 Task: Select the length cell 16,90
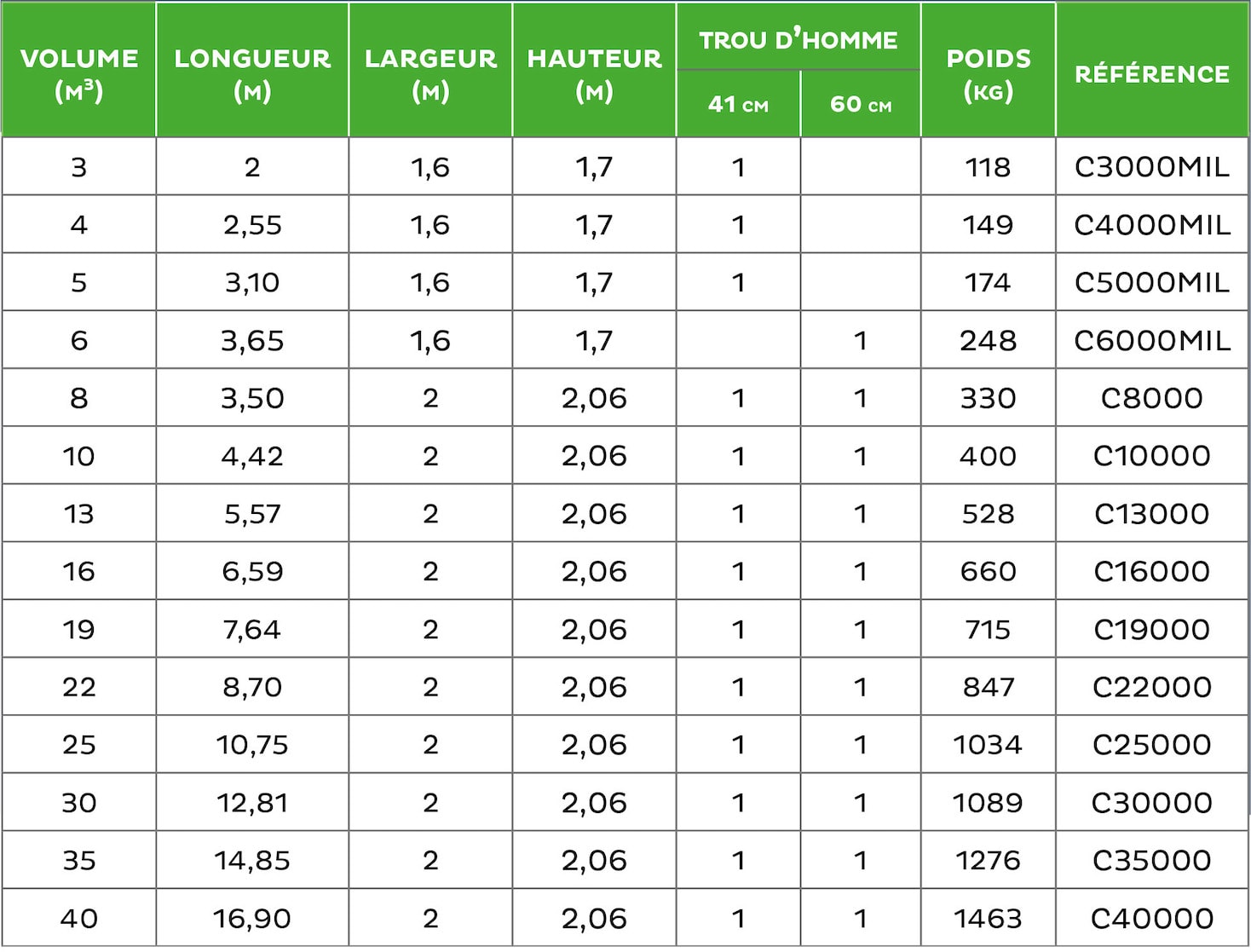coord(252,918)
